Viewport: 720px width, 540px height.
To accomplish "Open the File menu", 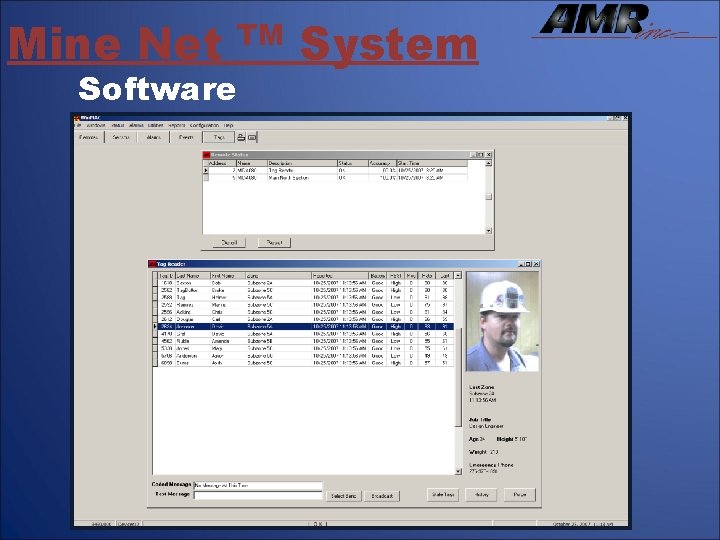I will pyautogui.click(x=78, y=125).
